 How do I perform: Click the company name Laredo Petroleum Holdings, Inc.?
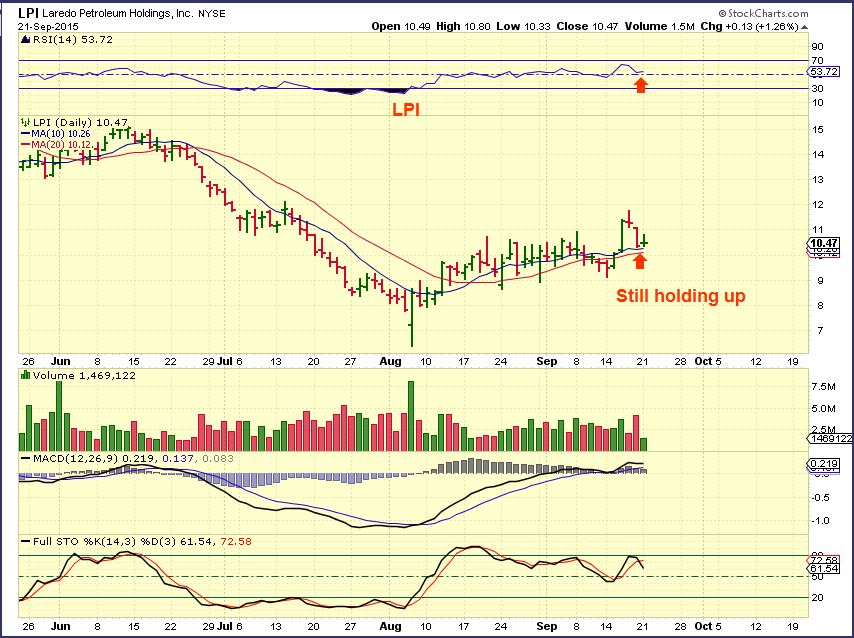tap(118, 13)
